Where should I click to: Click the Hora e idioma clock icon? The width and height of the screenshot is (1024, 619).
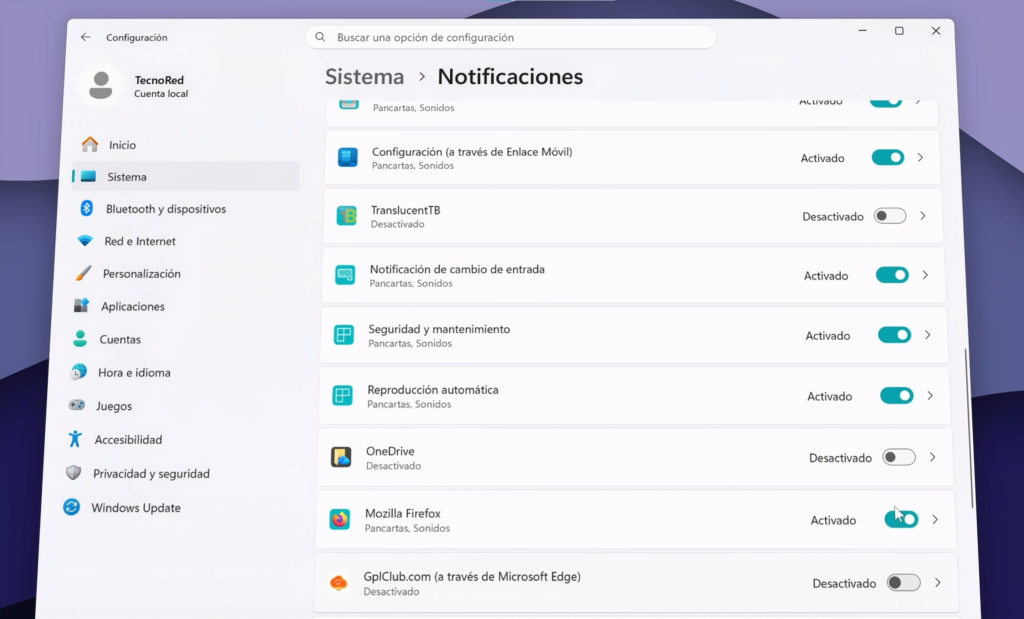(x=78, y=372)
